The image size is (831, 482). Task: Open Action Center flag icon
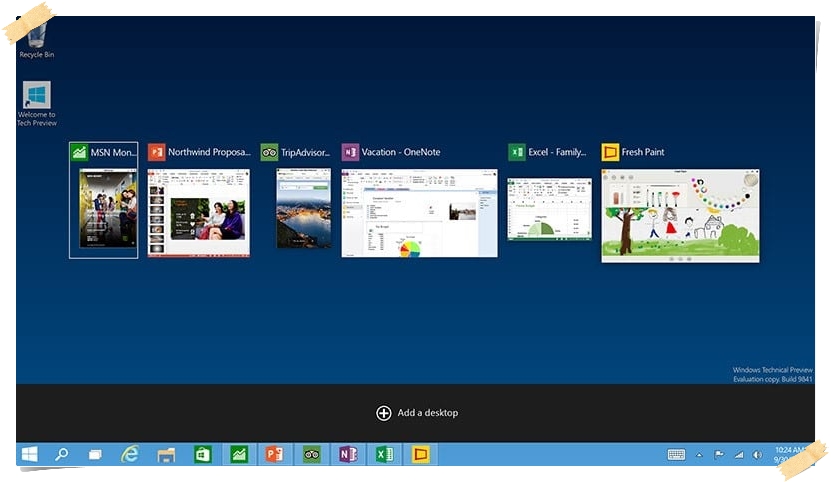719,454
